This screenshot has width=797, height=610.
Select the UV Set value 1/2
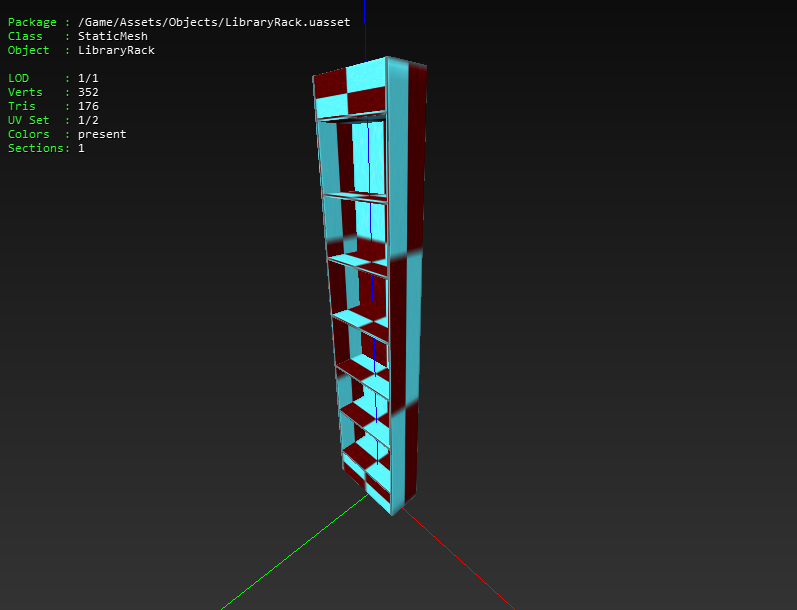[x=88, y=120]
